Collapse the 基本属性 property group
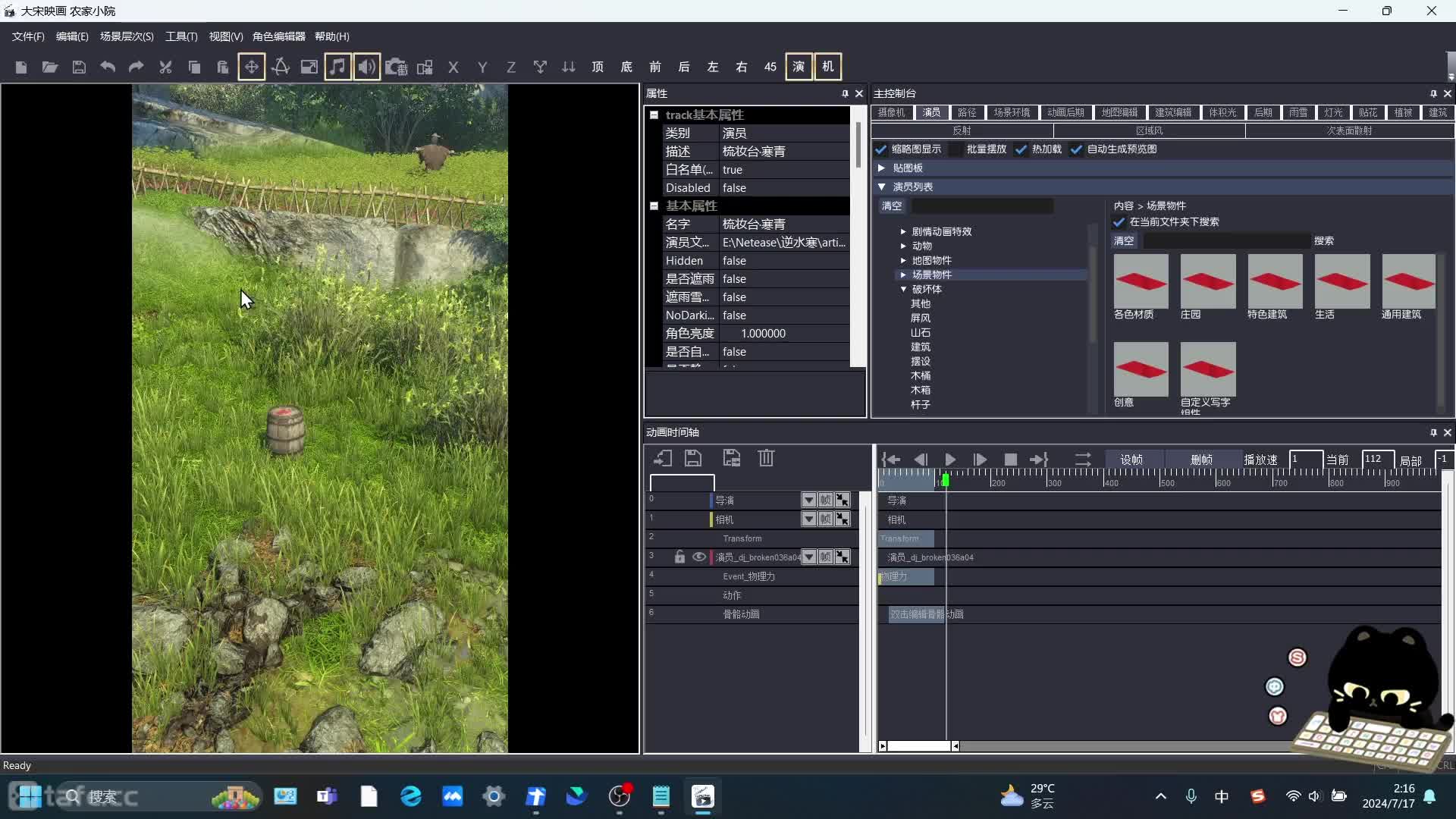1456x819 pixels. pyautogui.click(x=654, y=206)
